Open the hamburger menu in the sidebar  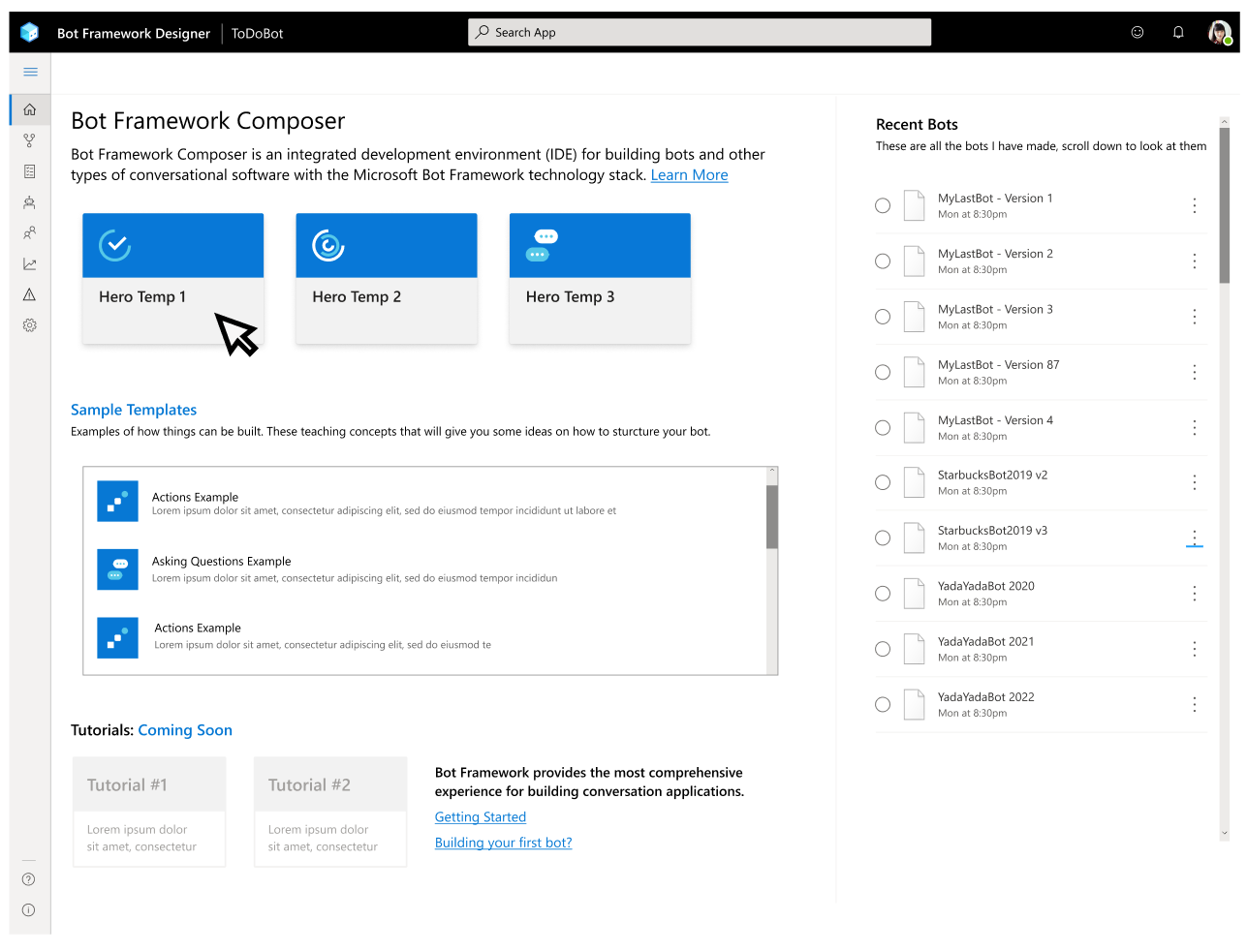[x=30, y=72]
